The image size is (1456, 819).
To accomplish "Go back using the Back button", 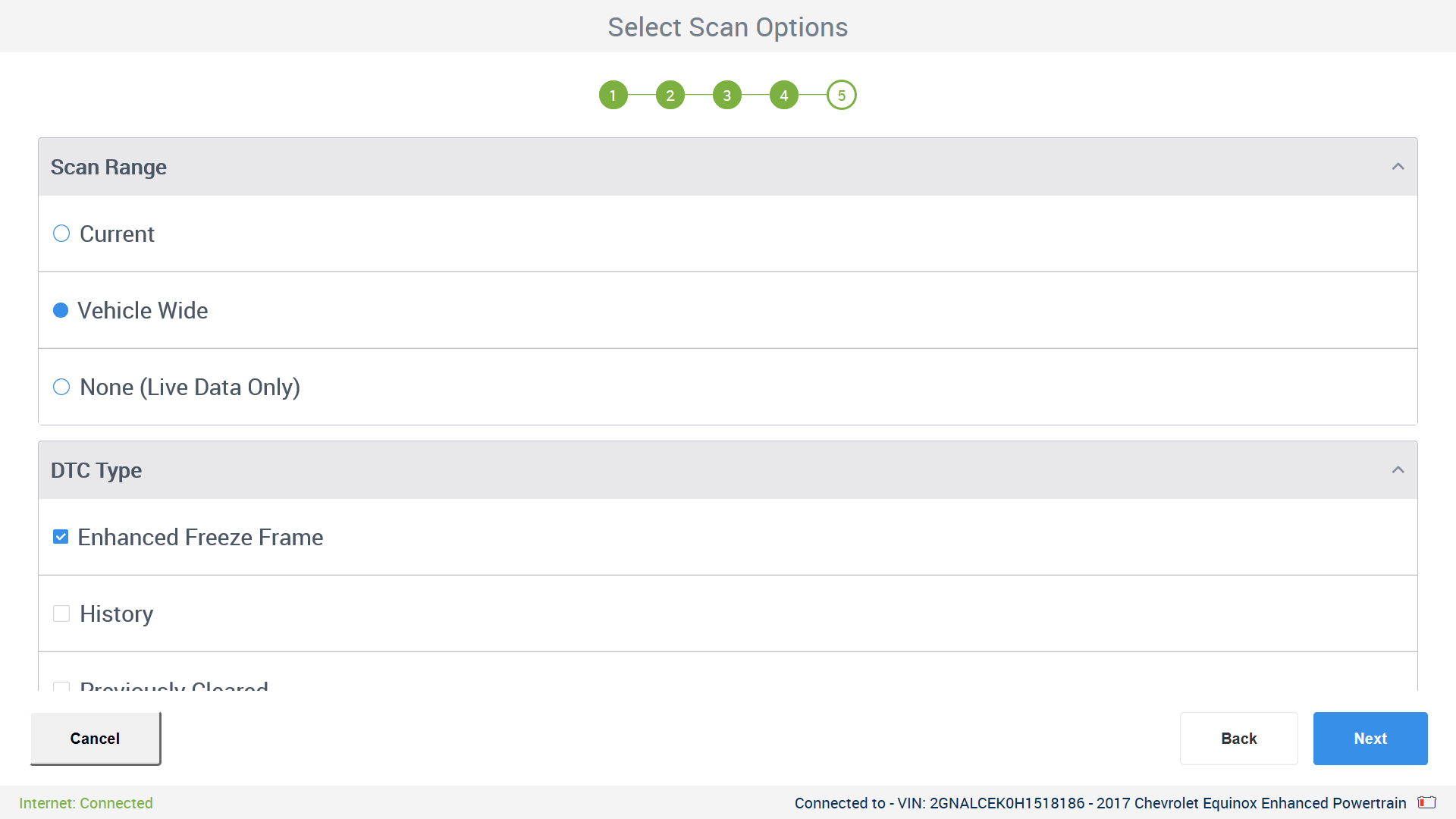I will (1238, 738).
